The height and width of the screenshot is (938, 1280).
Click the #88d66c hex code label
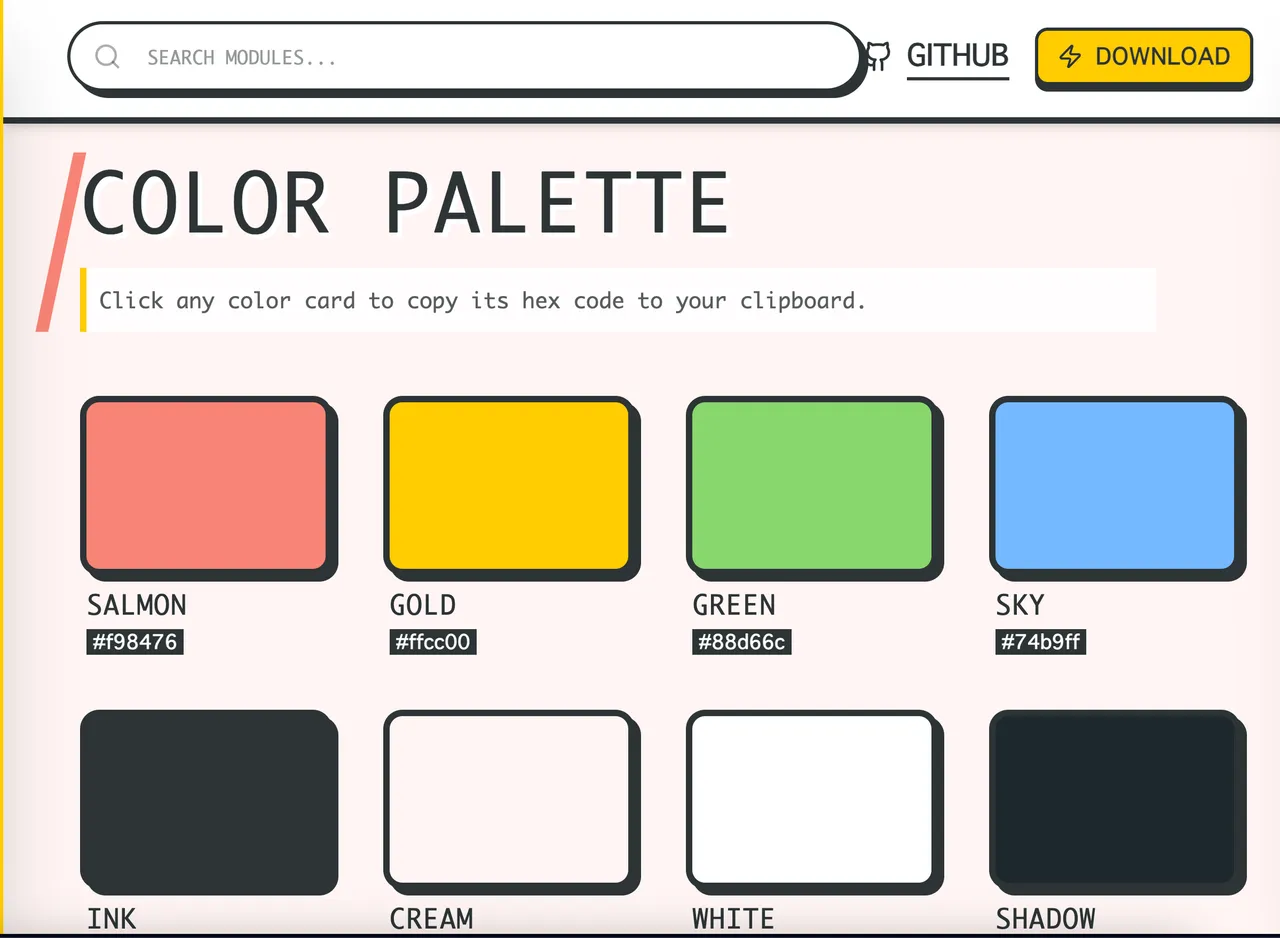pyautogui.click(x=742, y=642)
